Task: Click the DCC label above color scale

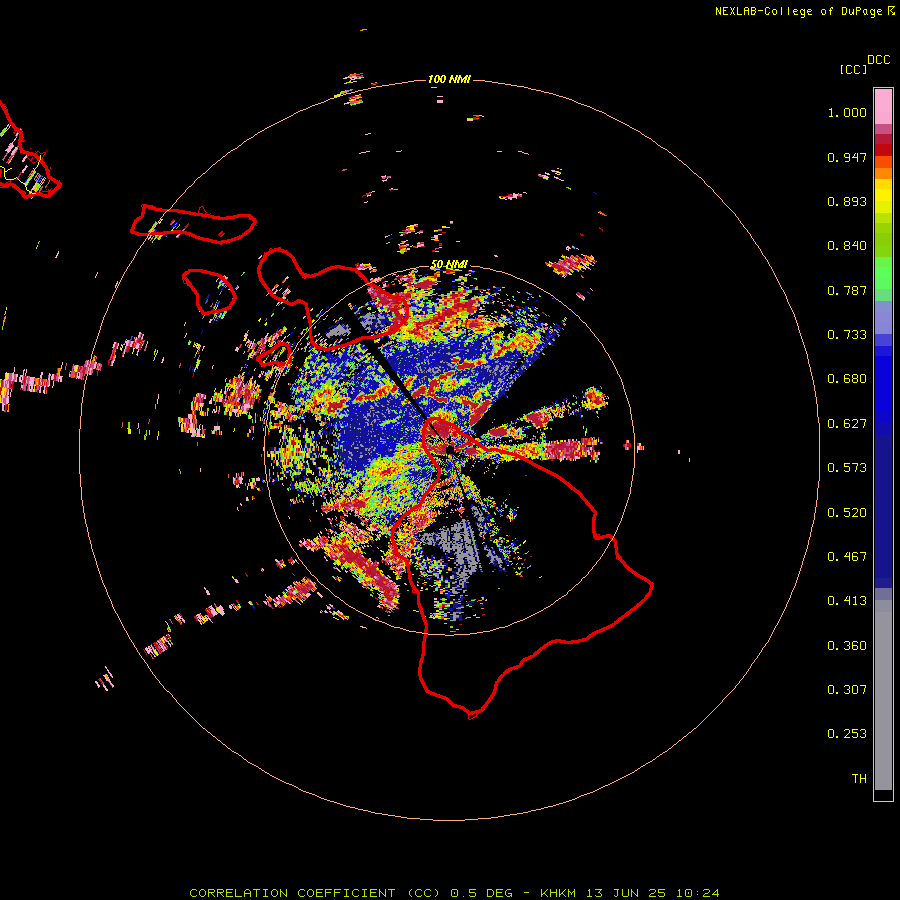Action: click(879, 60)
